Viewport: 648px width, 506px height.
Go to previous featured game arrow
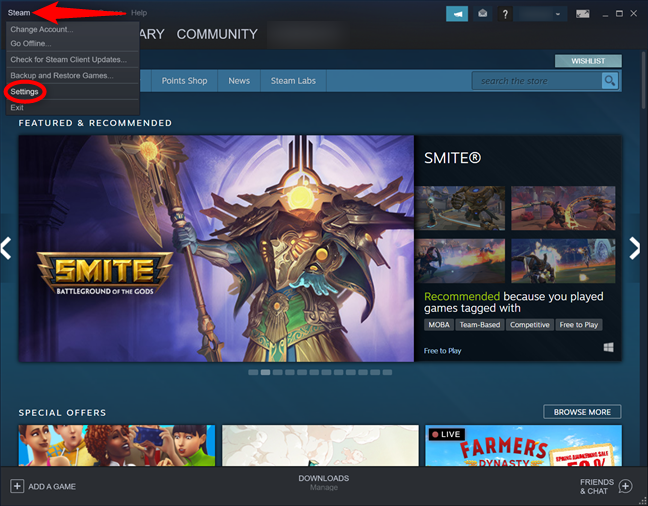[6, 248]
